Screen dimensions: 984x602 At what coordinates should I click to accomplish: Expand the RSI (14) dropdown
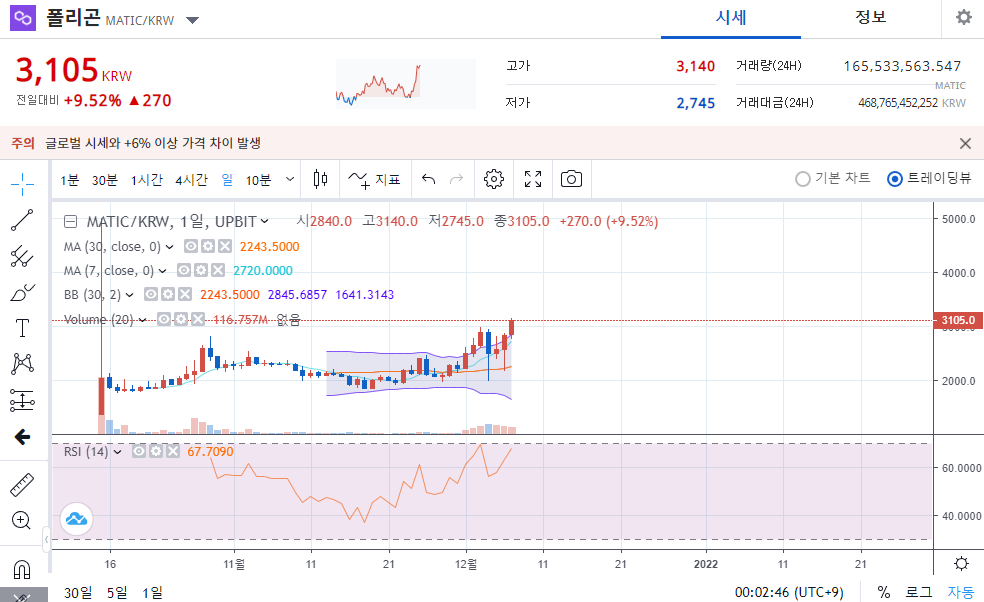point(117,452)
